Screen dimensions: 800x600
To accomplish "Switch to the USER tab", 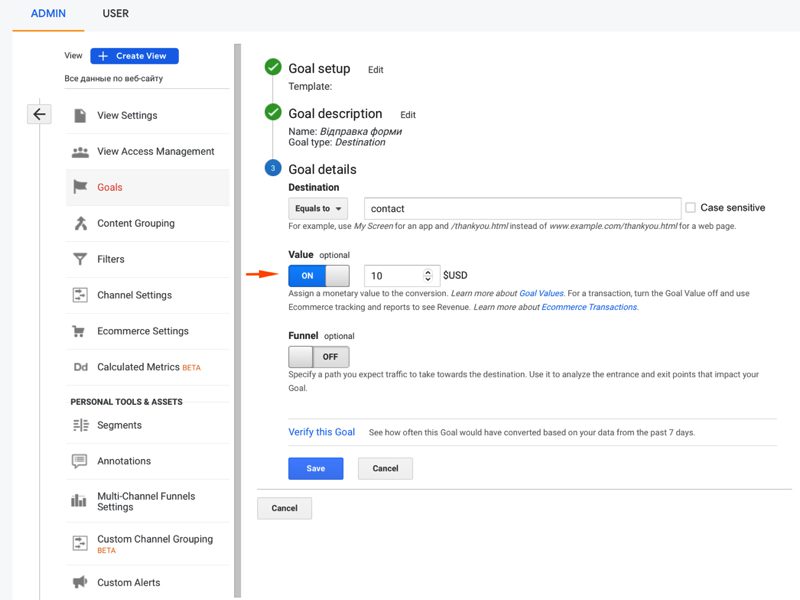I will point(115,14).
